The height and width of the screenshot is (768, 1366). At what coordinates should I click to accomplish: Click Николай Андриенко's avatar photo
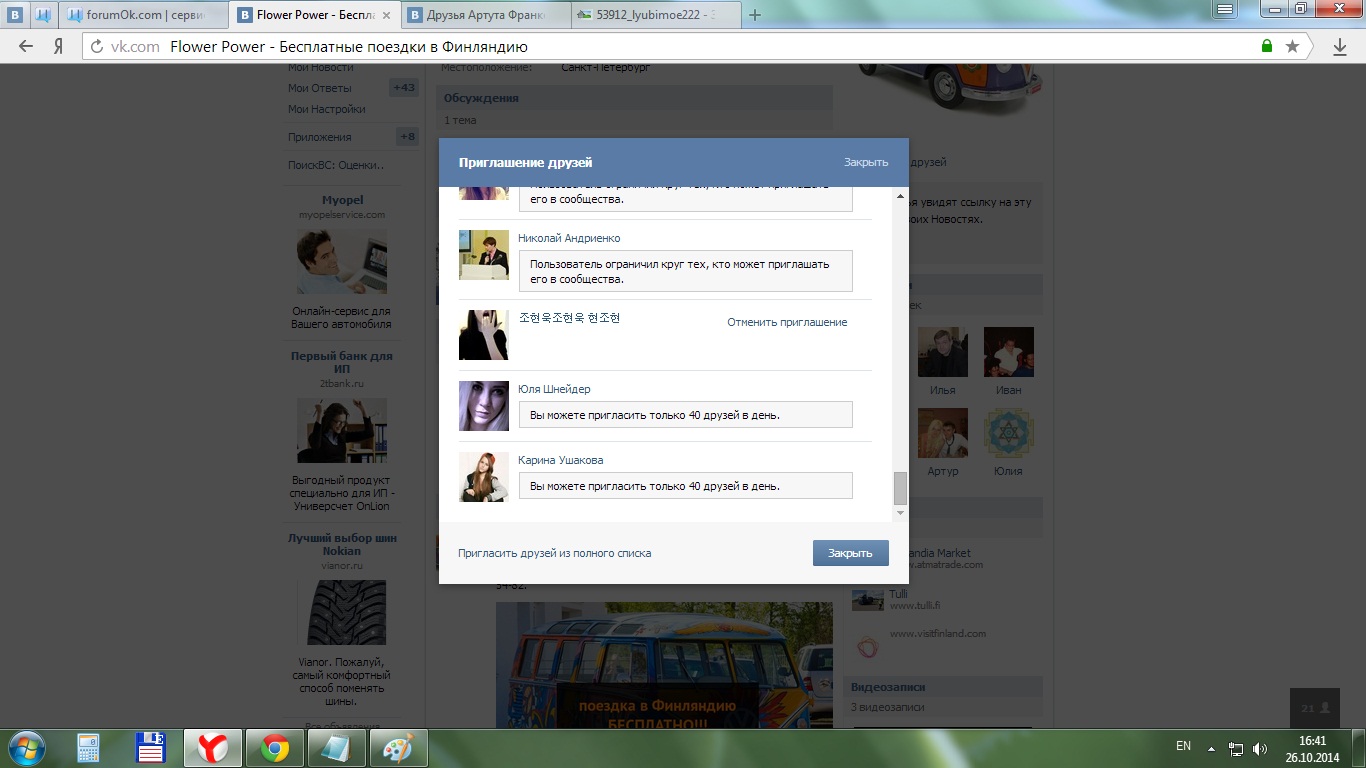pos(484,255)
